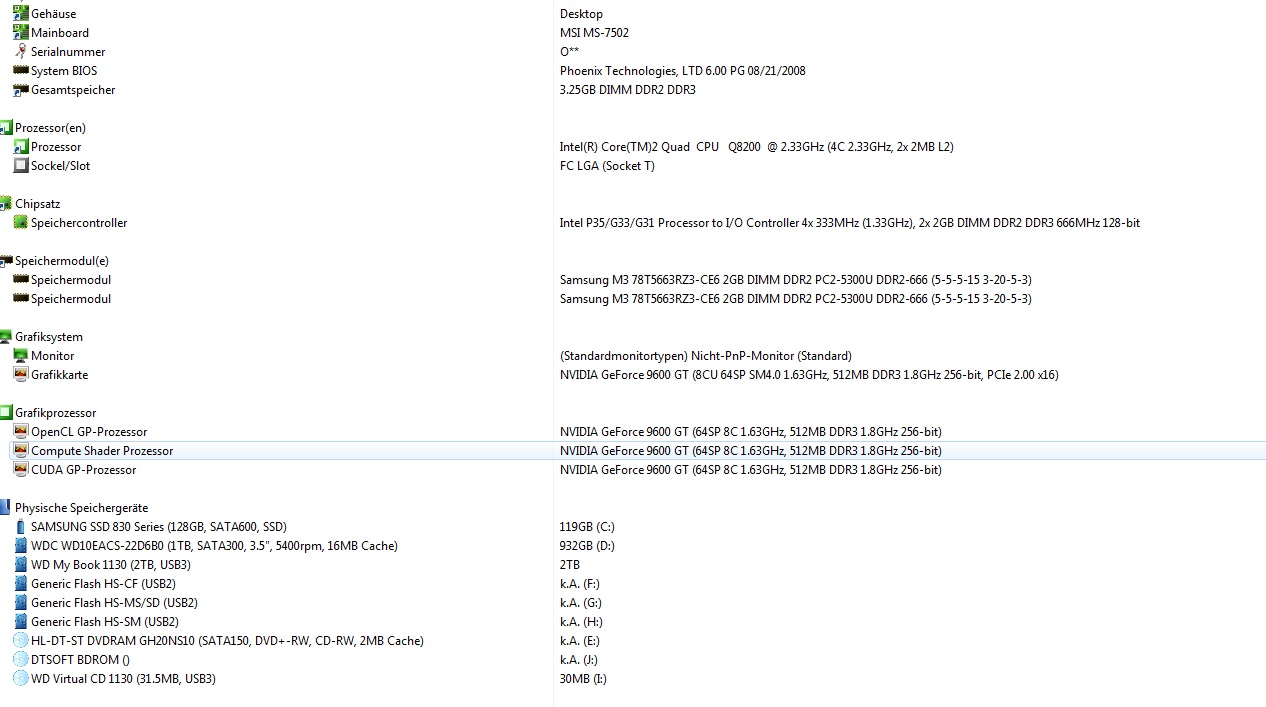This screenshot has width=1266, height=707.
Task: Click the CUDA GP-Prozessor icon
Action: click(21, 470)
